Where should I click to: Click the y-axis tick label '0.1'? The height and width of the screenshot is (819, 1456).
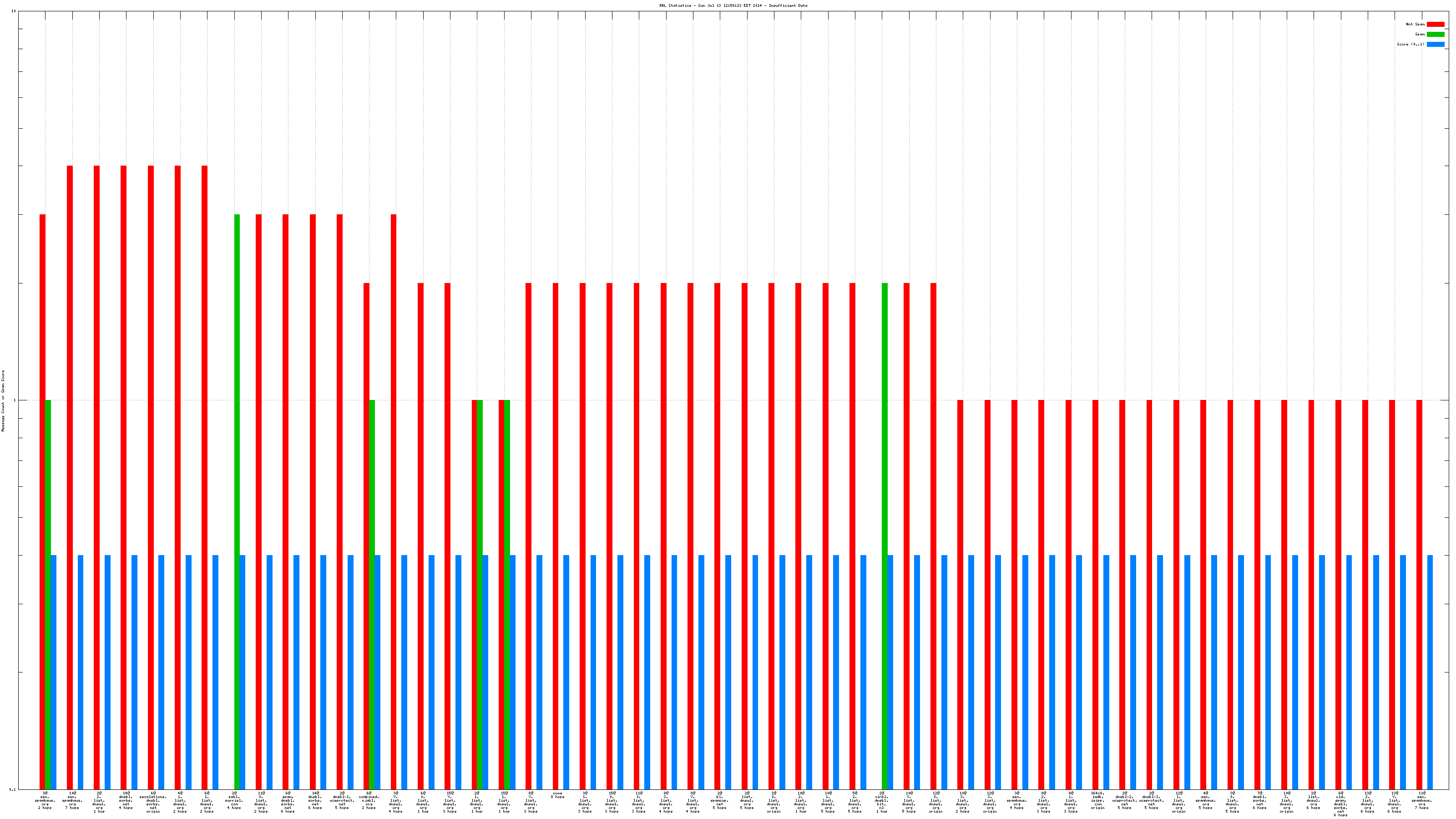[x=12, y=789]
